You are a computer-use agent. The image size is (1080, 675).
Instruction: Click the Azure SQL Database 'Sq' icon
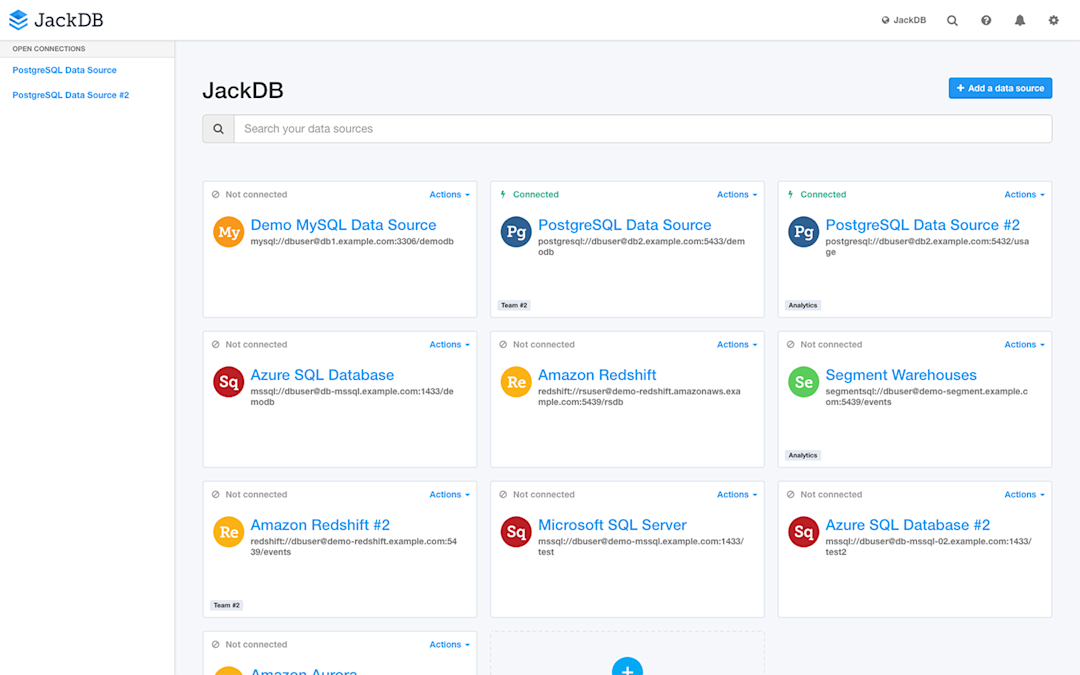click(x=229, y=382)
